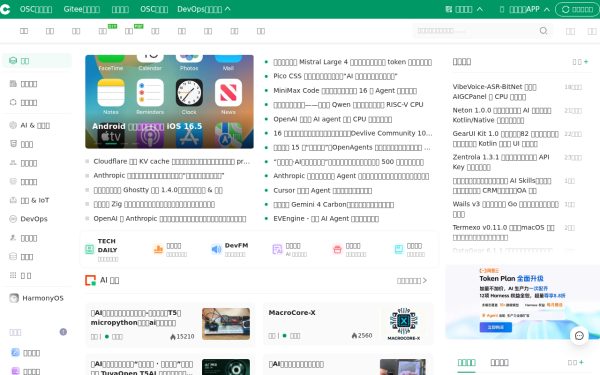Expand the DevOps dropdown in the top bar
Viewport: 600px width, 375px height.
pos(204,9)
